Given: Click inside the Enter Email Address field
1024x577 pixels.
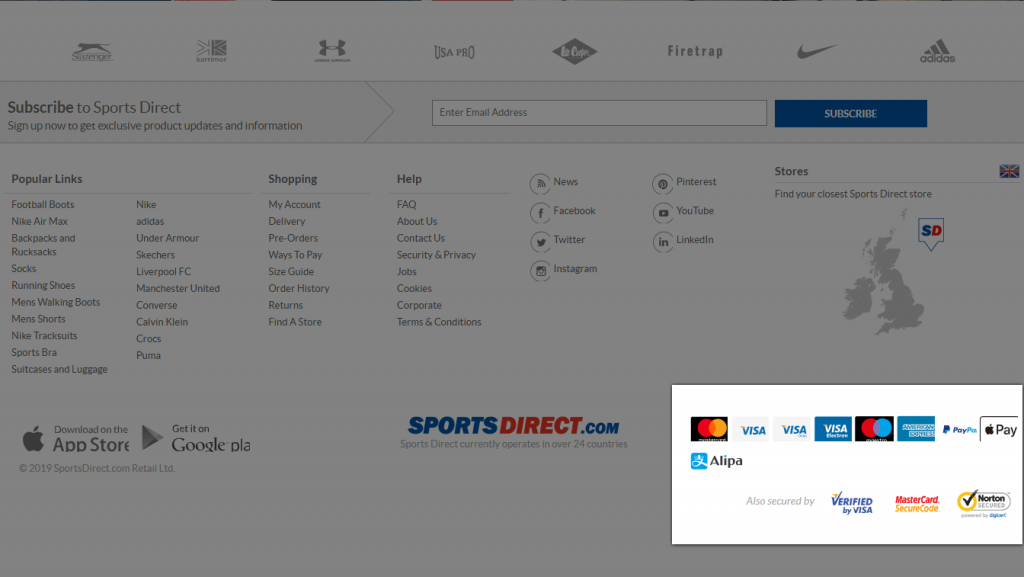Looking at the screenshot, I should [598, 112].
